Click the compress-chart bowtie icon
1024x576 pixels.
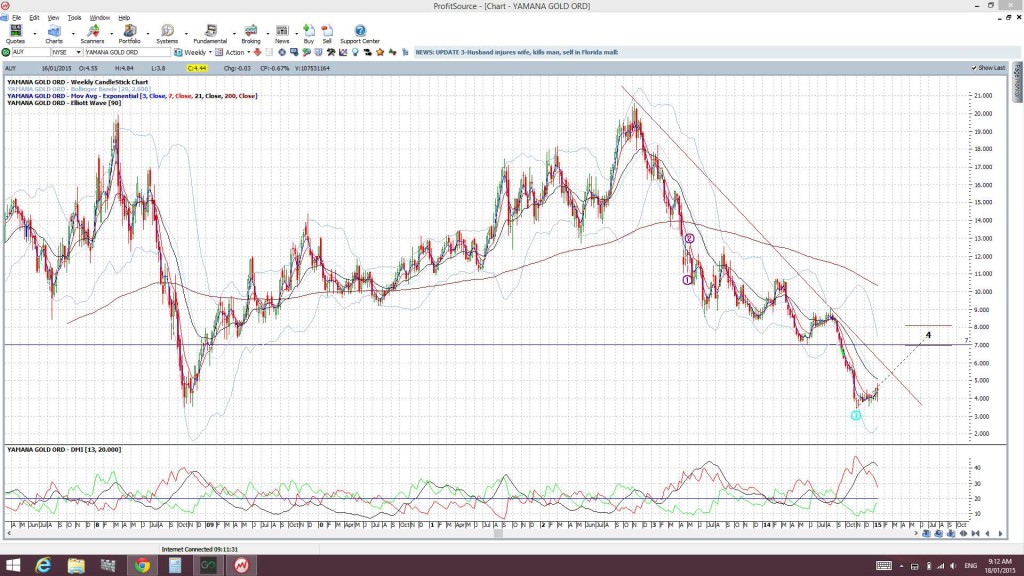(x=976, y=534)
